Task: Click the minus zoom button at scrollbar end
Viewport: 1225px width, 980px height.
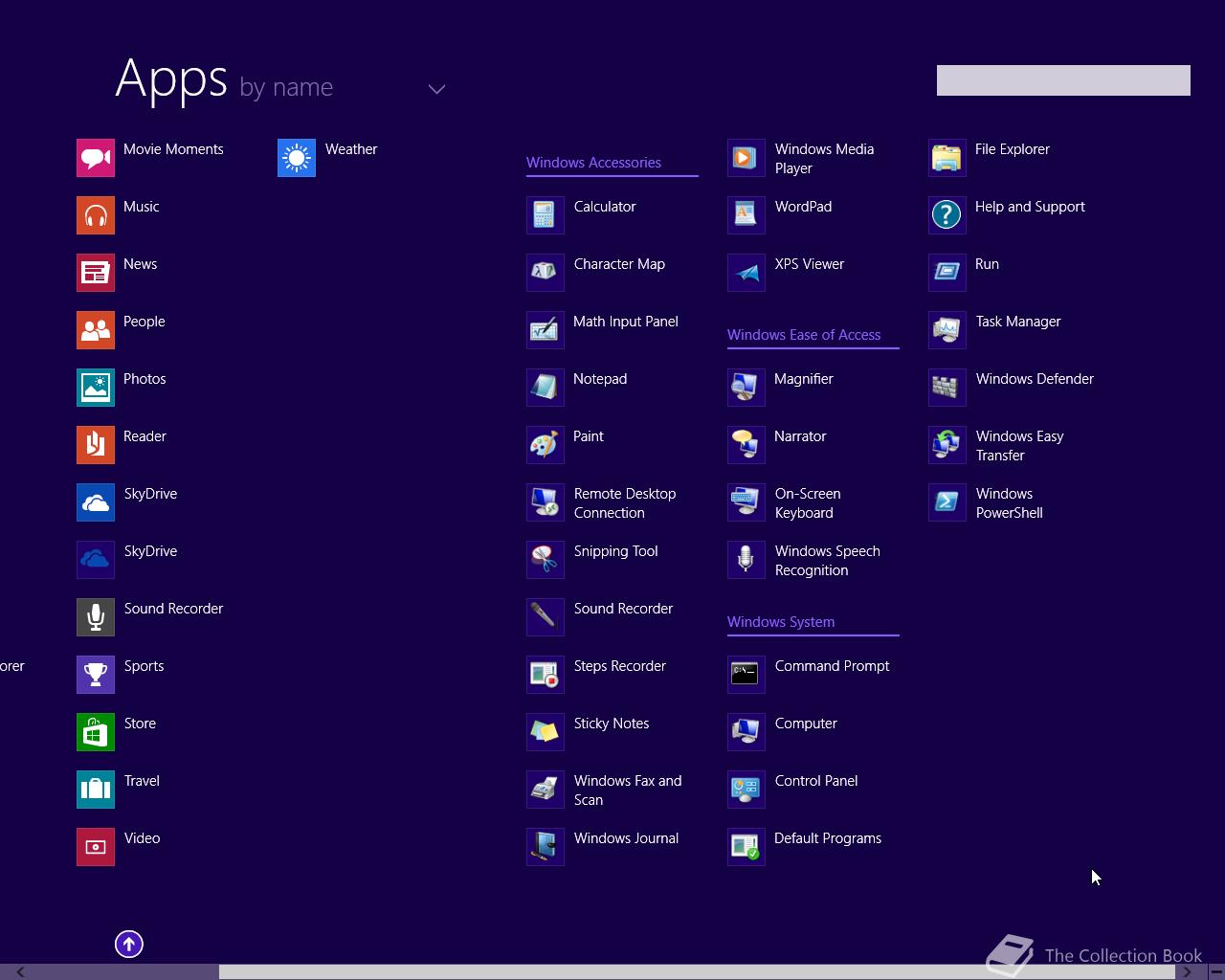Action: tap(1215, 971)
